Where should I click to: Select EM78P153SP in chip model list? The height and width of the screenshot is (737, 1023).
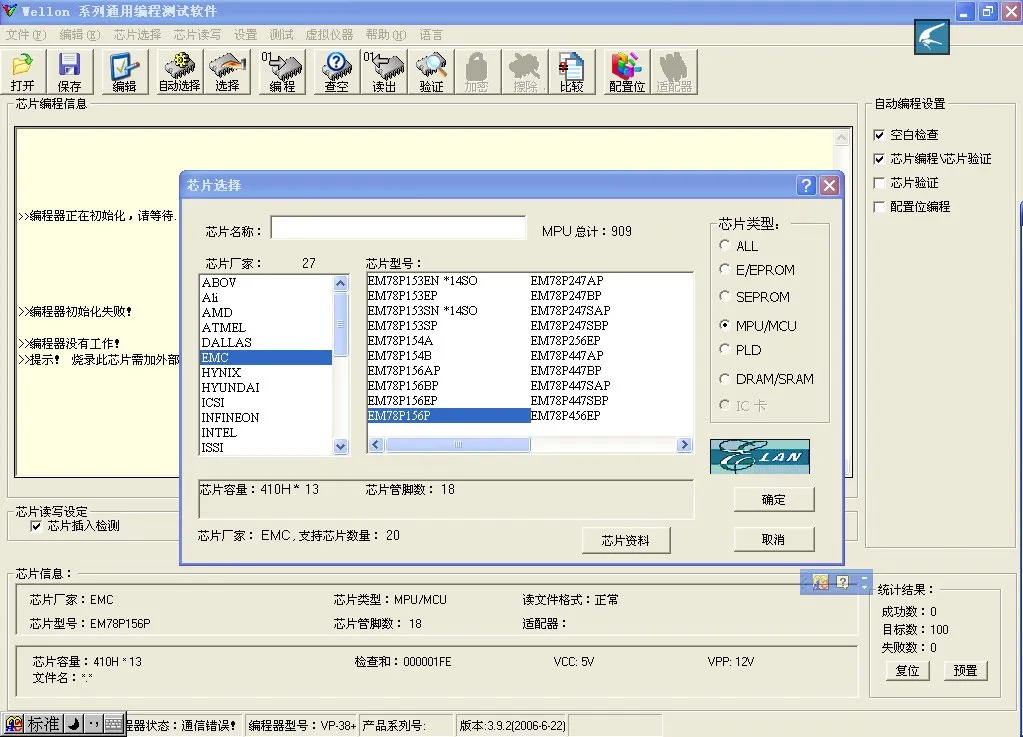tap(403, 325)
